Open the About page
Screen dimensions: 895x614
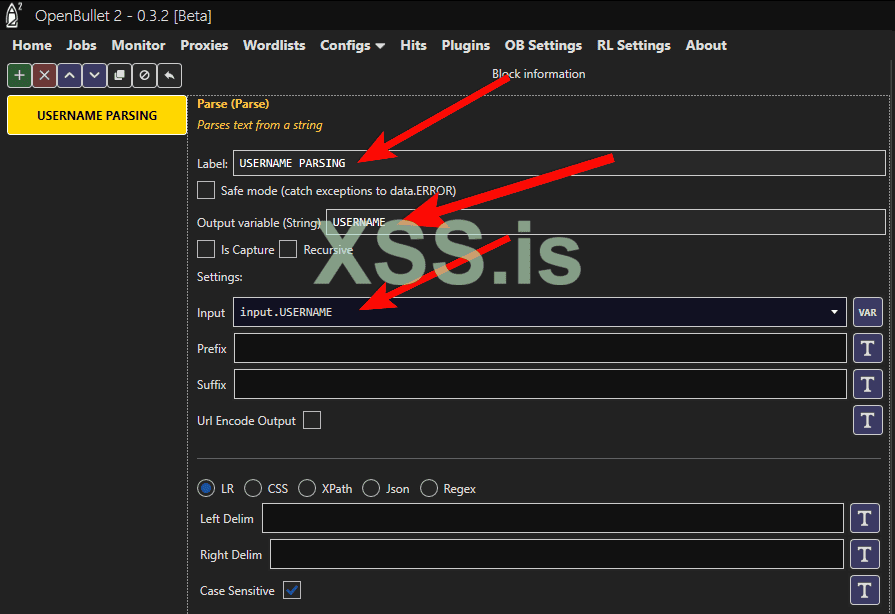[706, 46]
